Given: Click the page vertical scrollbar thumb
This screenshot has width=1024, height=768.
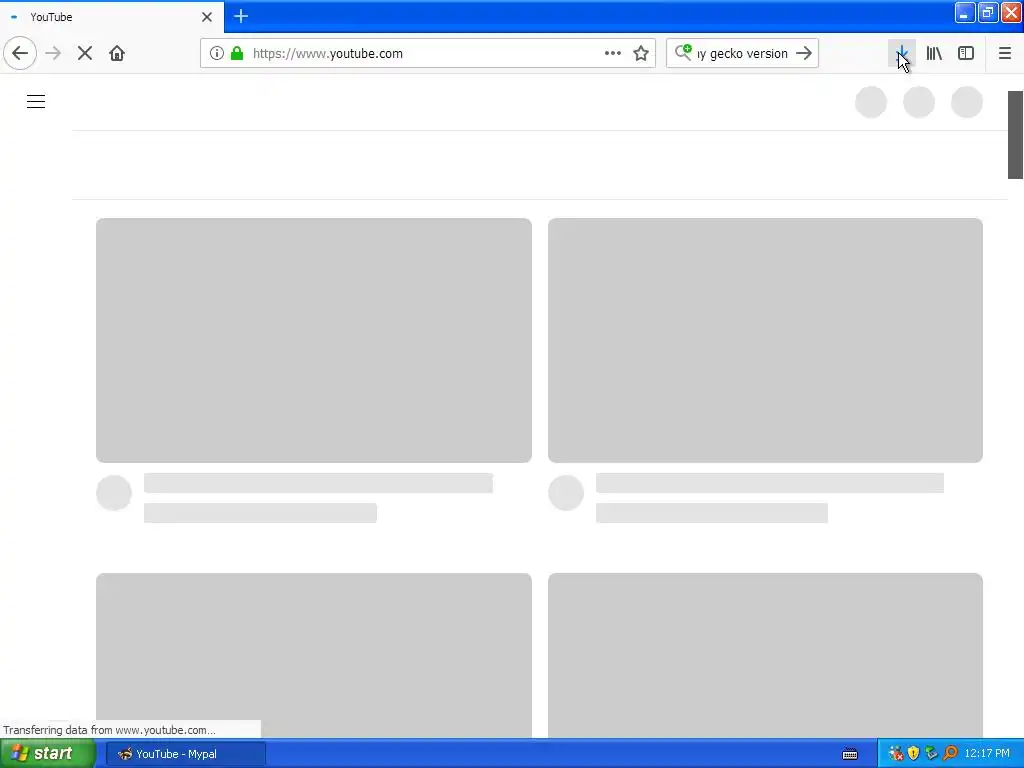Looking at the screenshot, I should click(1016, 135).
